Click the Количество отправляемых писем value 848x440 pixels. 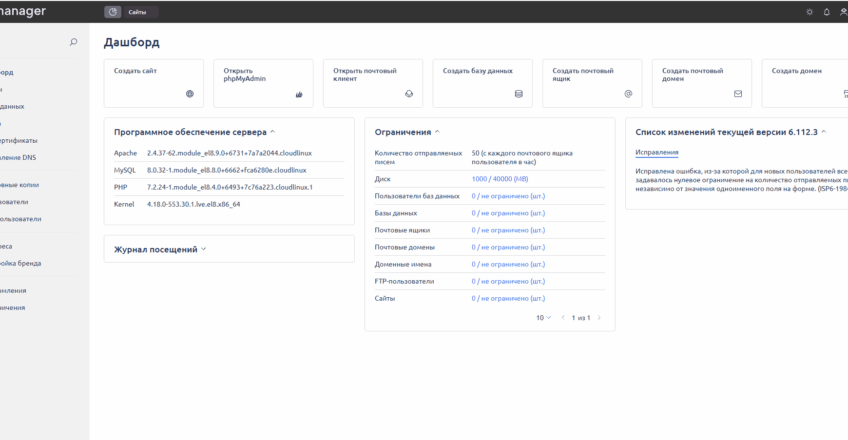pyautogui.click(x=522, y=157)
